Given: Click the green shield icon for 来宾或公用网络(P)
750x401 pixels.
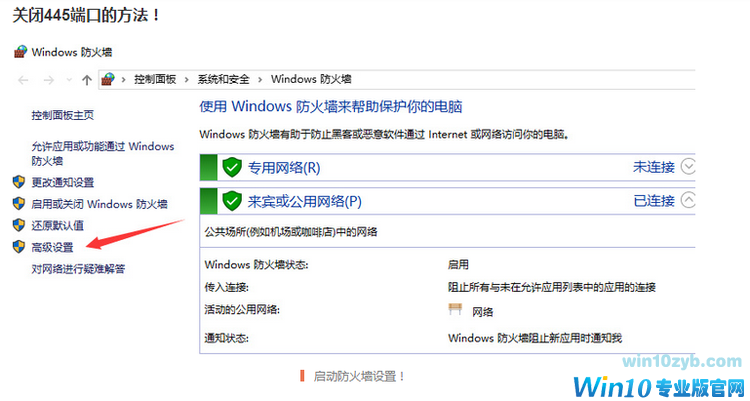Looking at the screenshot, I should (x=232, y=201).
